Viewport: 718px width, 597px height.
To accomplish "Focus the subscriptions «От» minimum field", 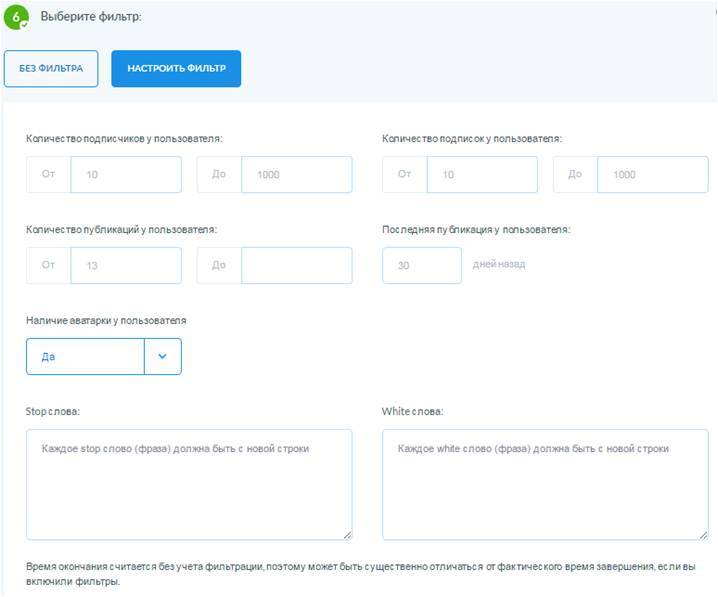I will coord(481,174).
